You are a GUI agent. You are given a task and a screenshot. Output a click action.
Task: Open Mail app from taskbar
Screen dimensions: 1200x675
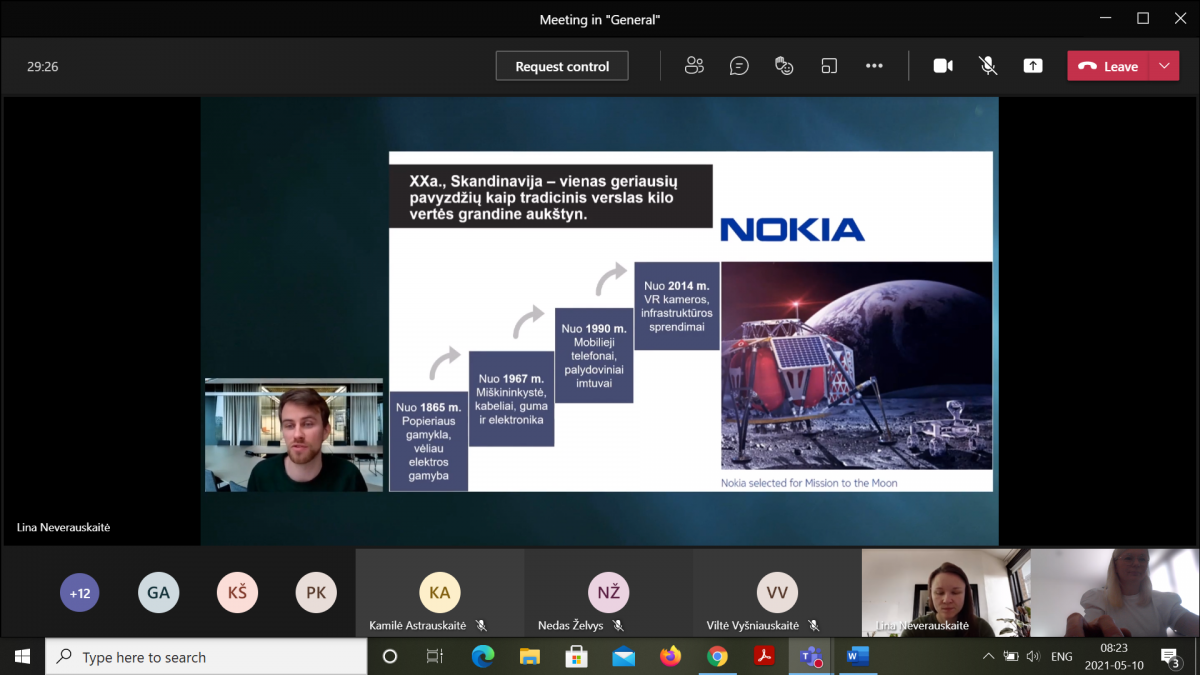click(x=624, y=657)
